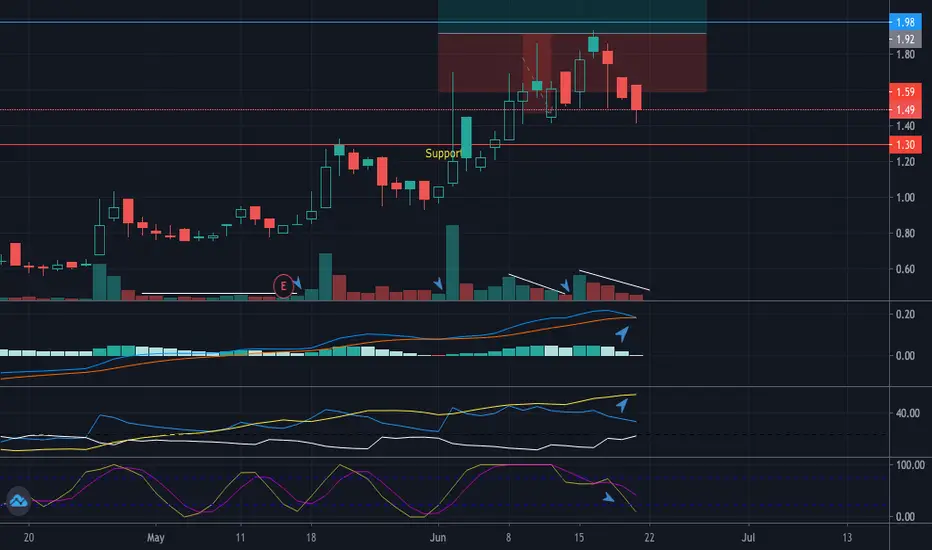Image resolution: width=932 pixels, height=550 pixels.
Task: Click the 1.49 red price label
Action: click(x=905, y=109)
